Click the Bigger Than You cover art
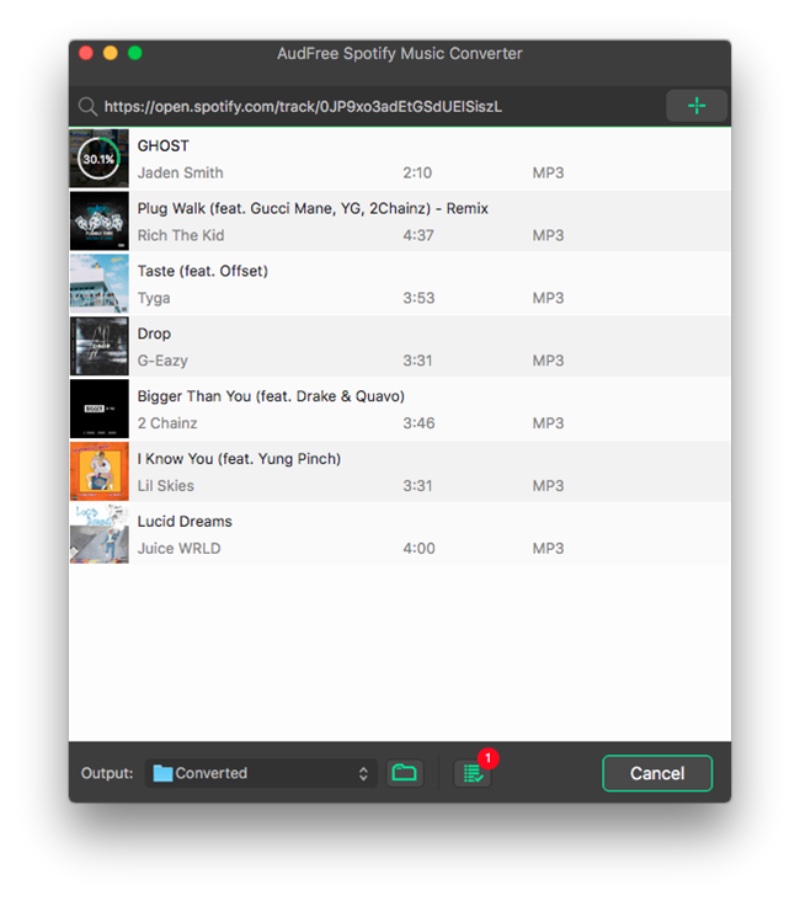The height and width of the screenshot is (901, 800). coord(99,409)
